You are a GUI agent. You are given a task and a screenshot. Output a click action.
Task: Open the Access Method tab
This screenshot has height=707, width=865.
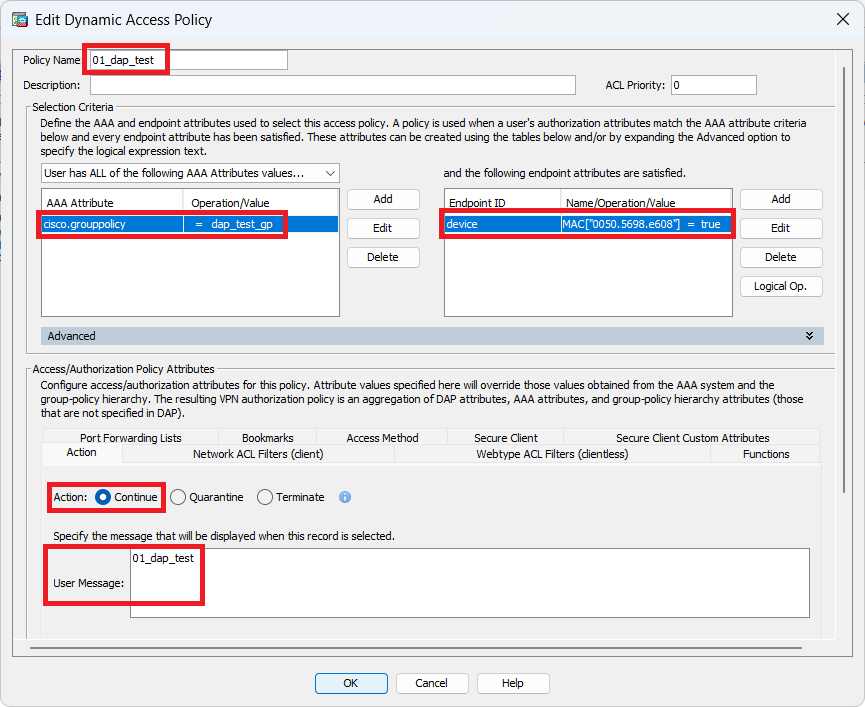382,437
